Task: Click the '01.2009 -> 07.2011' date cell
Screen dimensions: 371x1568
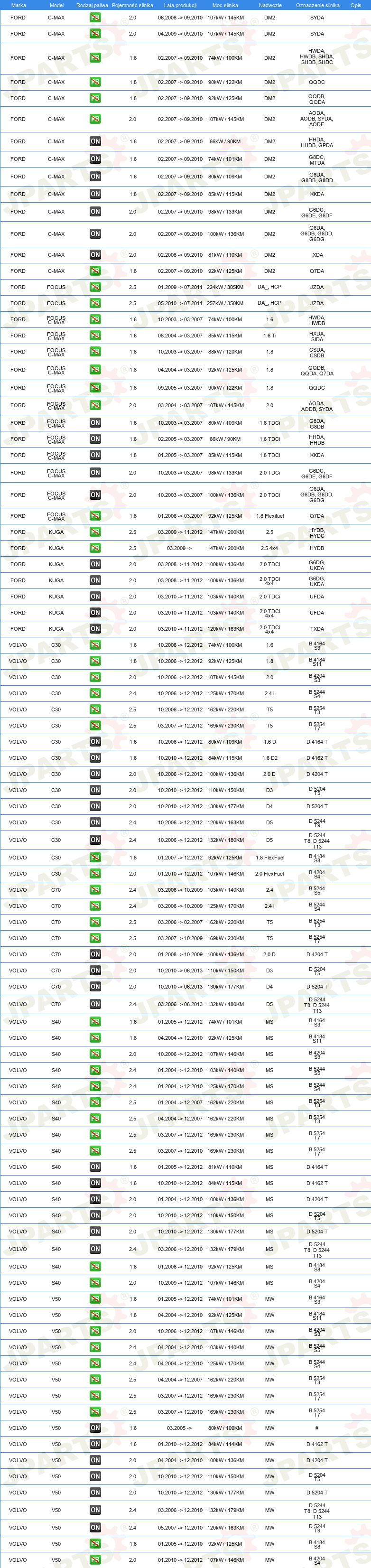Action: [x=180, y=287]
